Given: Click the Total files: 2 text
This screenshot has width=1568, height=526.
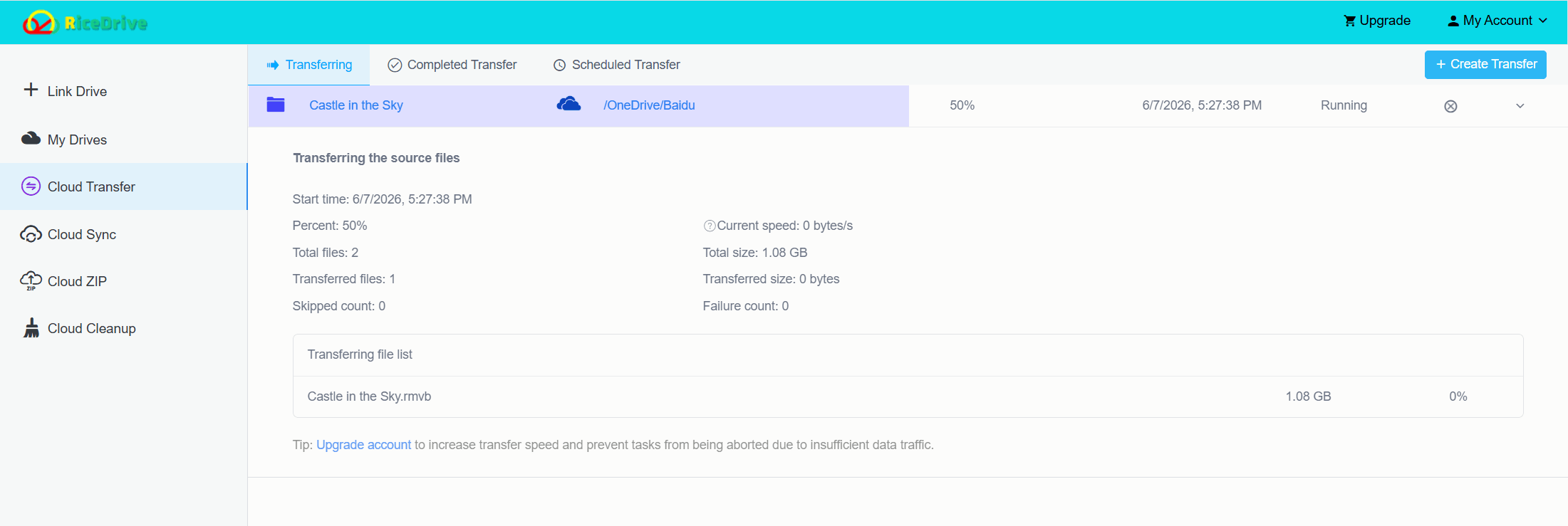Looking at the screenshot, I should 326,253.
